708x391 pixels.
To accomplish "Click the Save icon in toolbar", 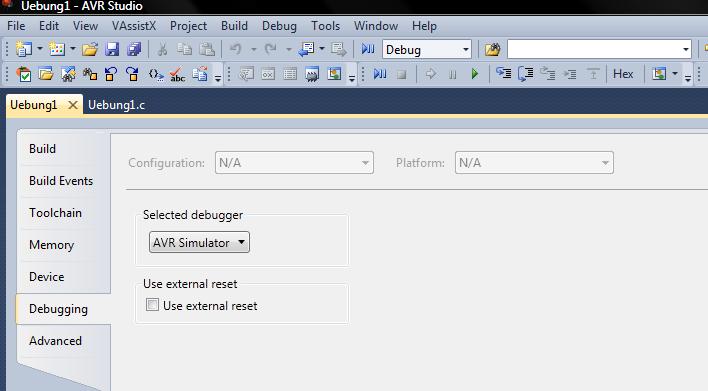I will coord(112,49).
